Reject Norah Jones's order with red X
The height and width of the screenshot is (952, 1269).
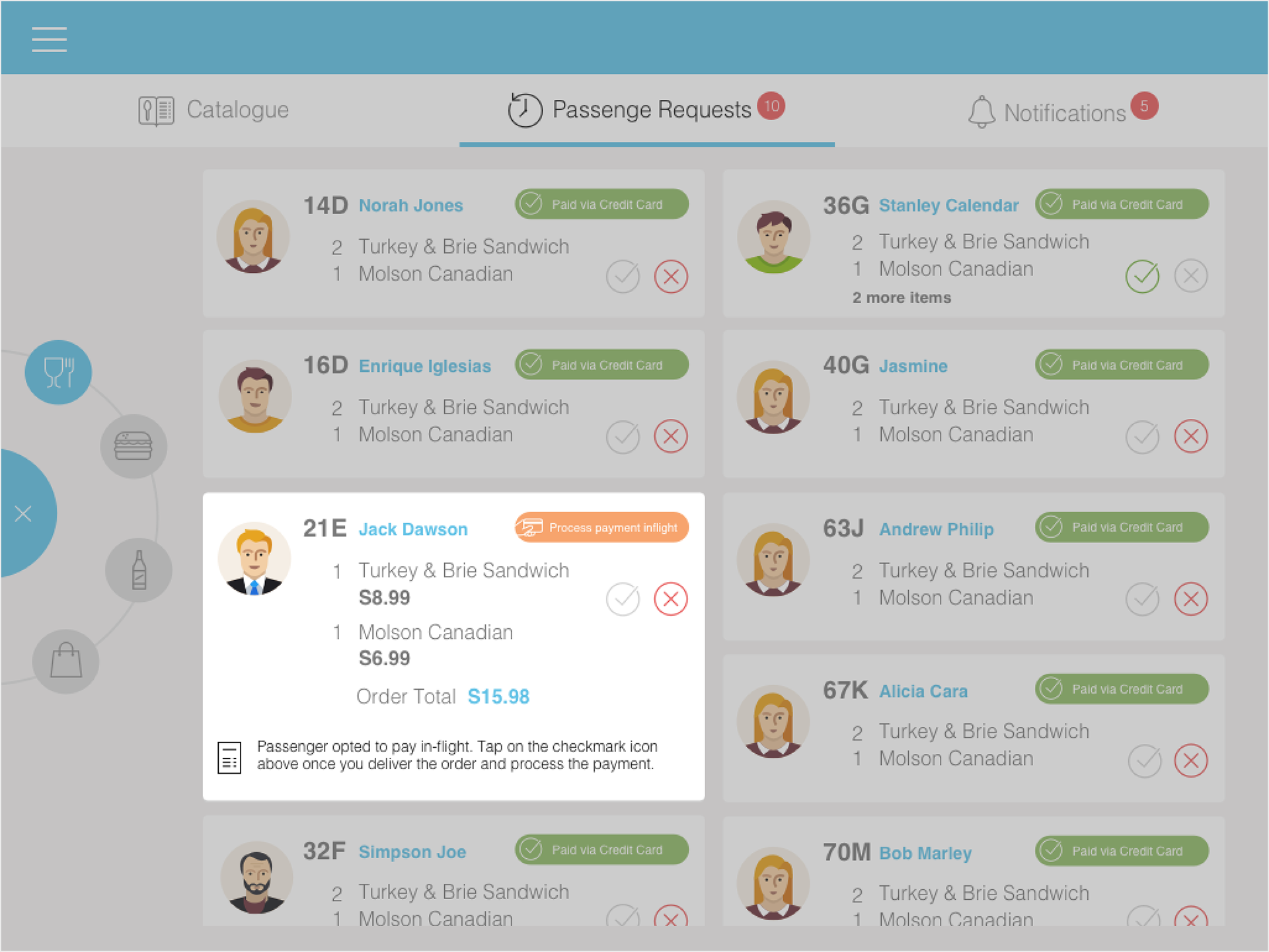click(671, 276)
